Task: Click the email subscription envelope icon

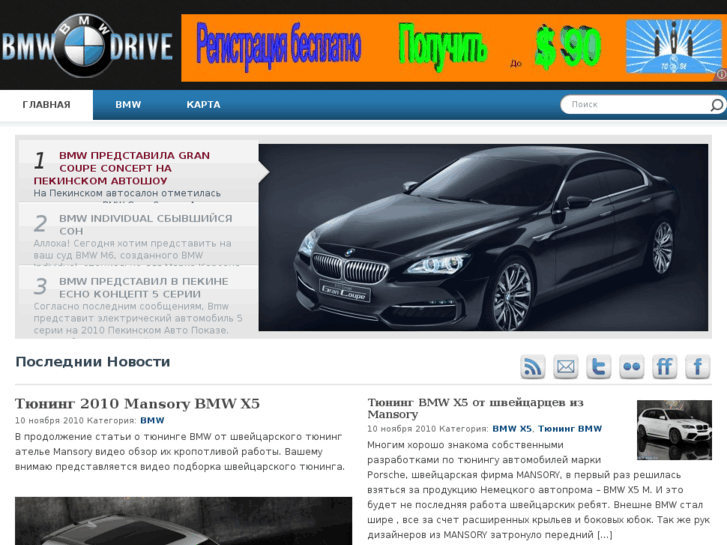Action: [565, 367]
